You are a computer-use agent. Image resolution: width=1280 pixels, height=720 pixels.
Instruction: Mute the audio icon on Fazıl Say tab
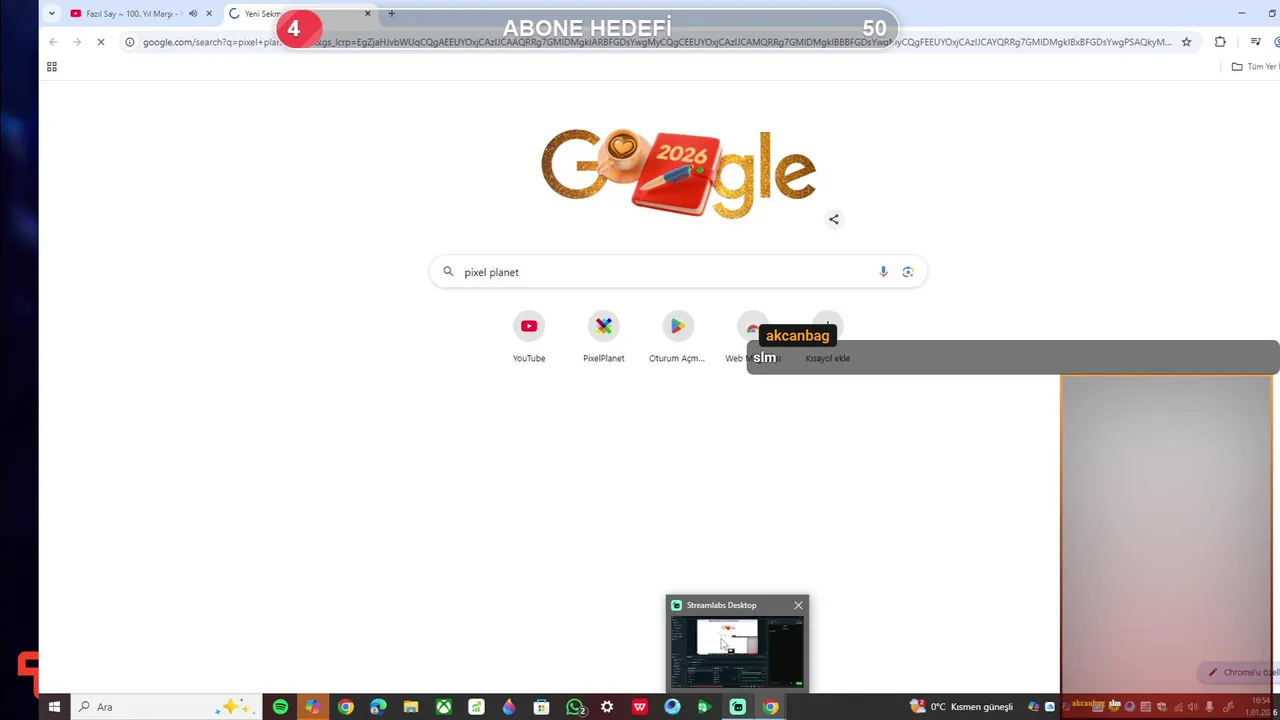pos(193,13)
